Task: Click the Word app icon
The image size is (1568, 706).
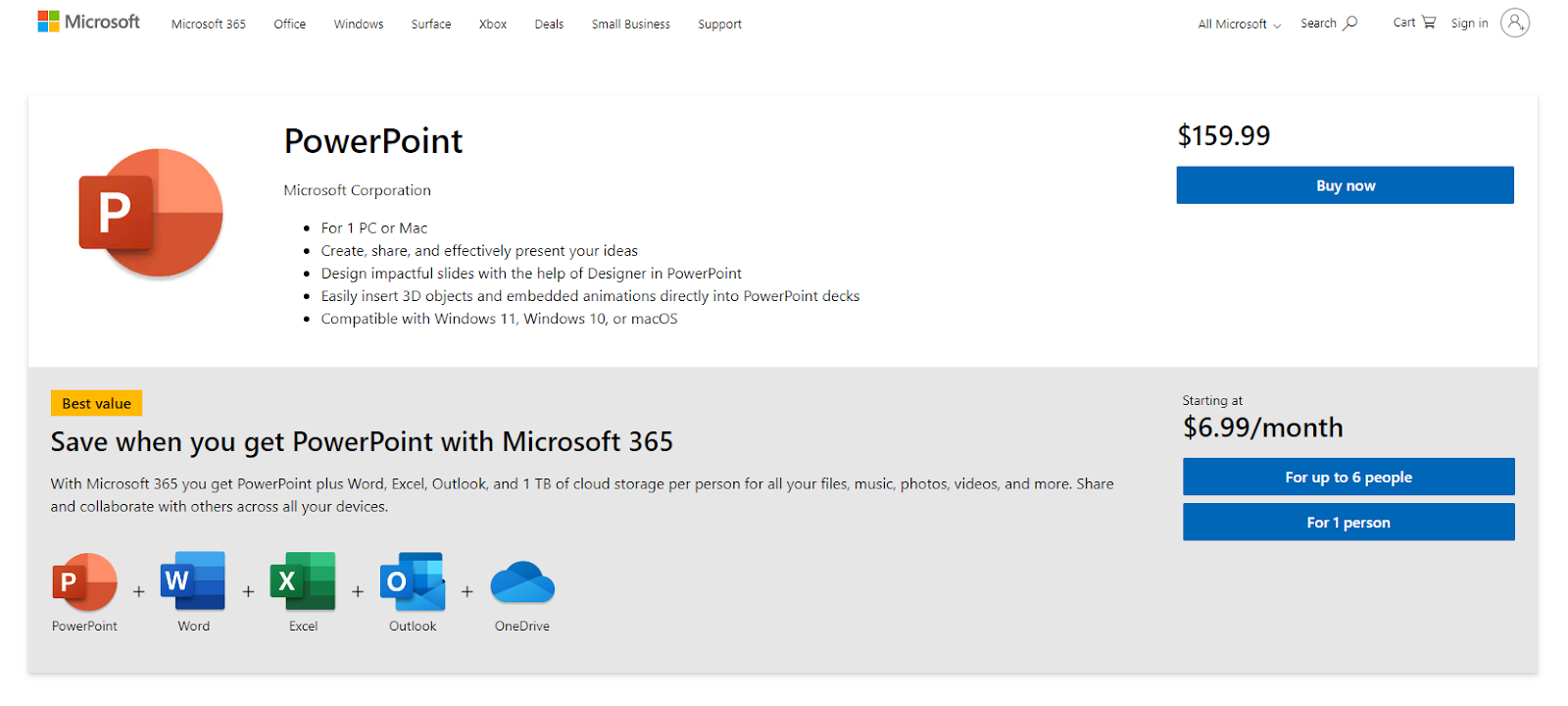Action: [193, 580]
